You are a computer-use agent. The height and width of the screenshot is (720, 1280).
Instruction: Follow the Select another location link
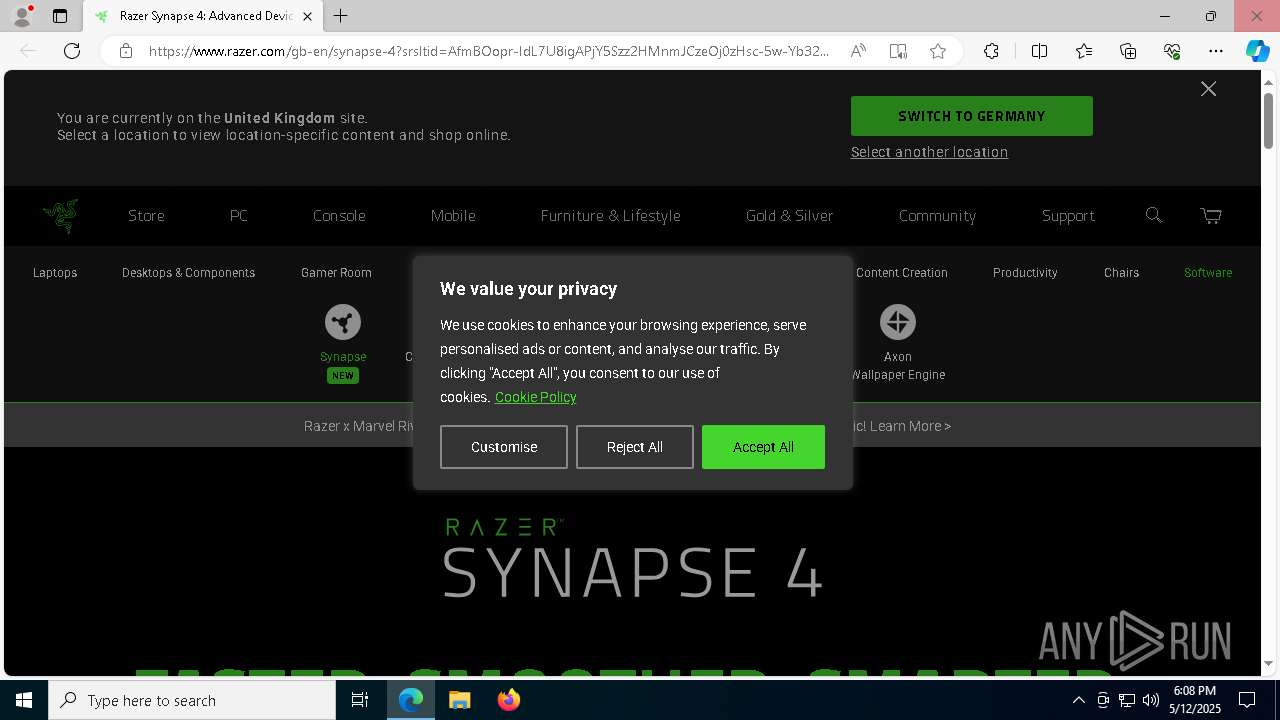929,152
